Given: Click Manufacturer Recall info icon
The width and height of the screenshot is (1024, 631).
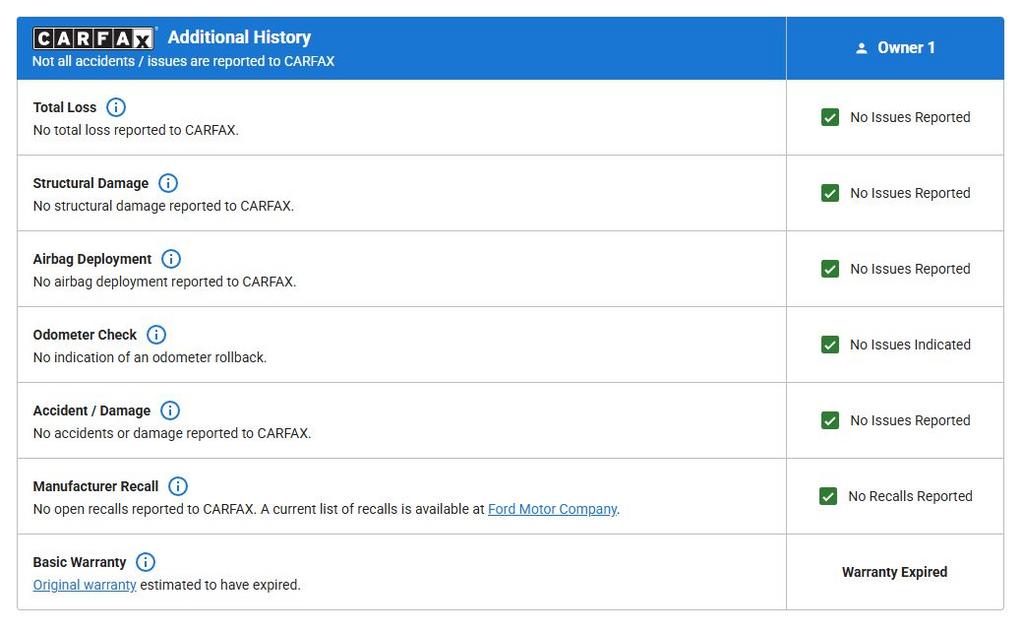Looking at the screenshot, I should pyautogui.click(x=178, y=487).
